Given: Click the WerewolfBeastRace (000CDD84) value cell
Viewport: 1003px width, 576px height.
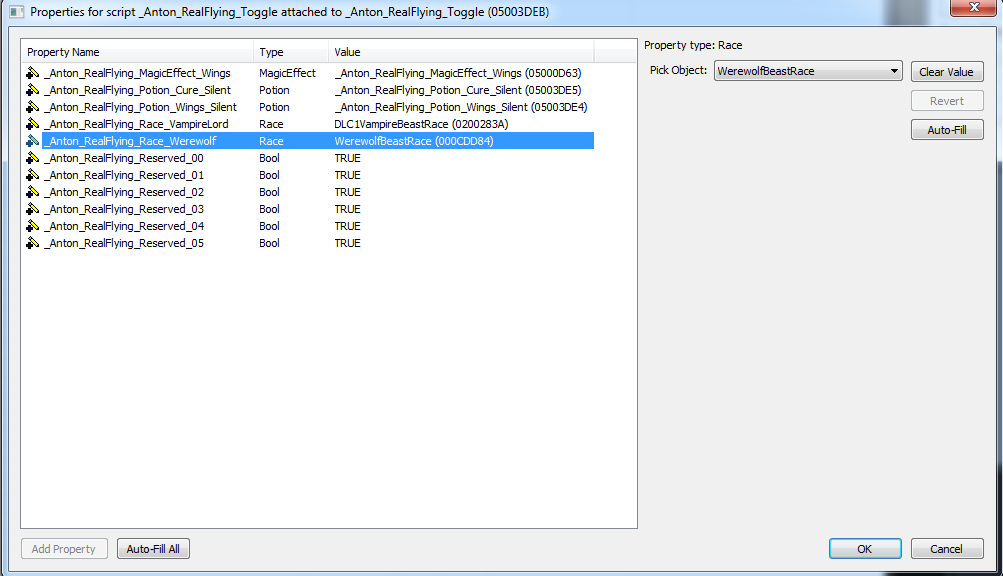Looking at the screenshot, I should (x=414, y=141).
